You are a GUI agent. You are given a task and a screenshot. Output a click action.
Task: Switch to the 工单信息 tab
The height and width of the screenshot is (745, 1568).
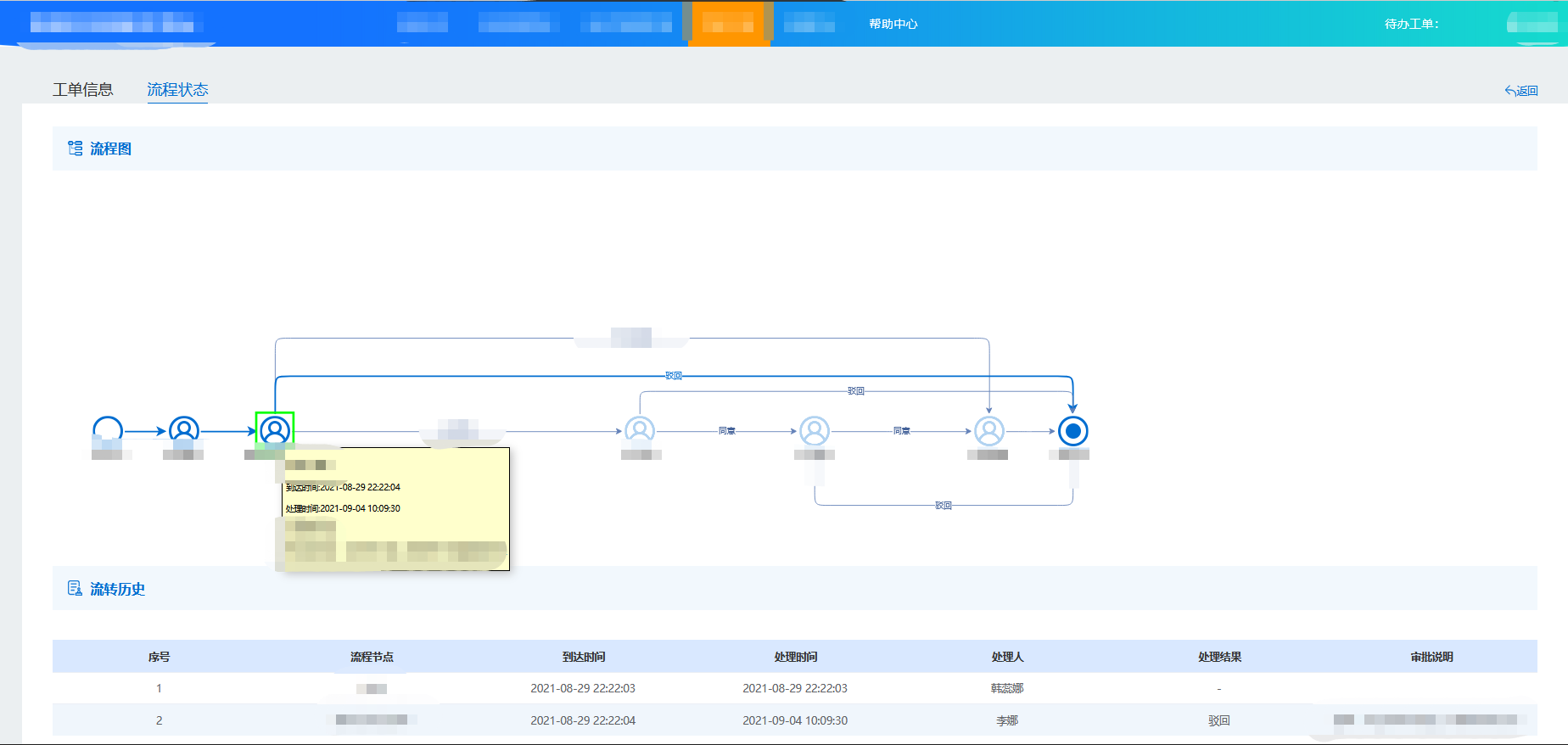[82, 90]
